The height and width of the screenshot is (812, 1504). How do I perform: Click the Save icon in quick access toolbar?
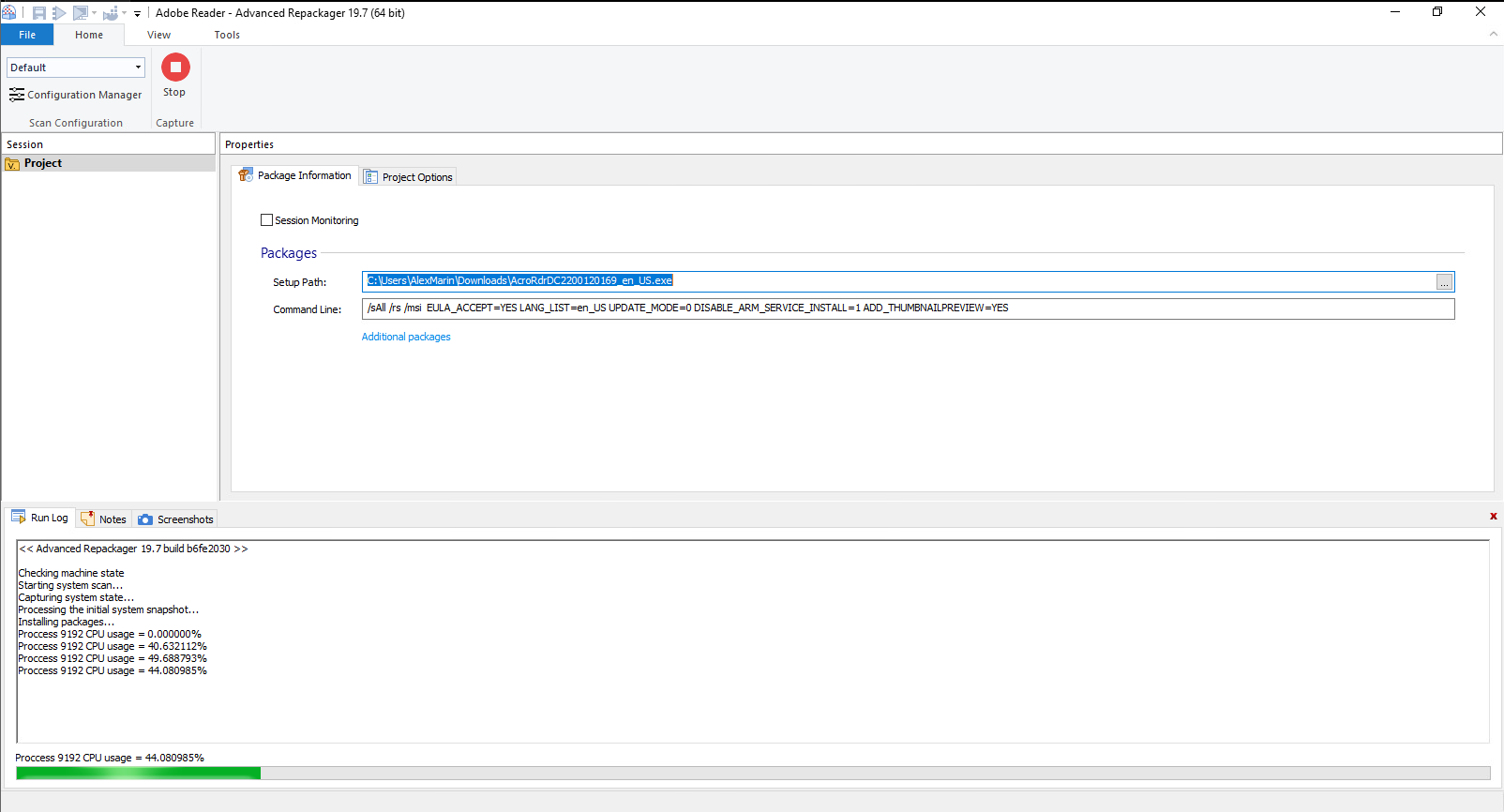tap(39, 13)
